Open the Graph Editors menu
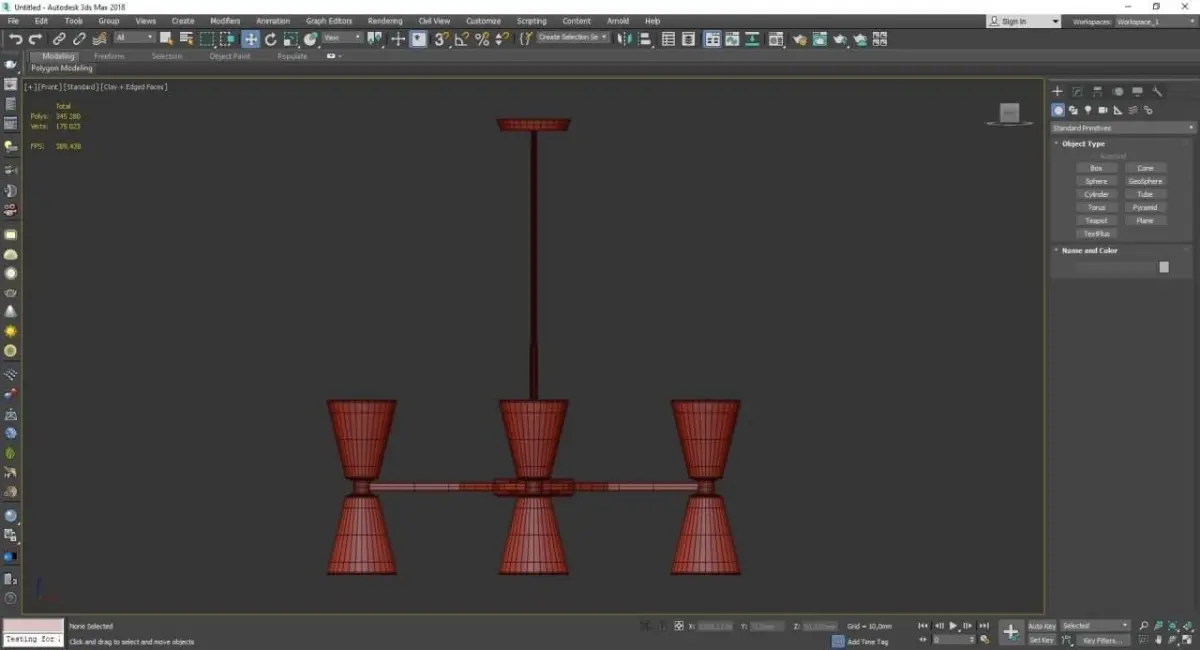The width and height of the screenshot is (1200, 650). [x=329, y=21]
